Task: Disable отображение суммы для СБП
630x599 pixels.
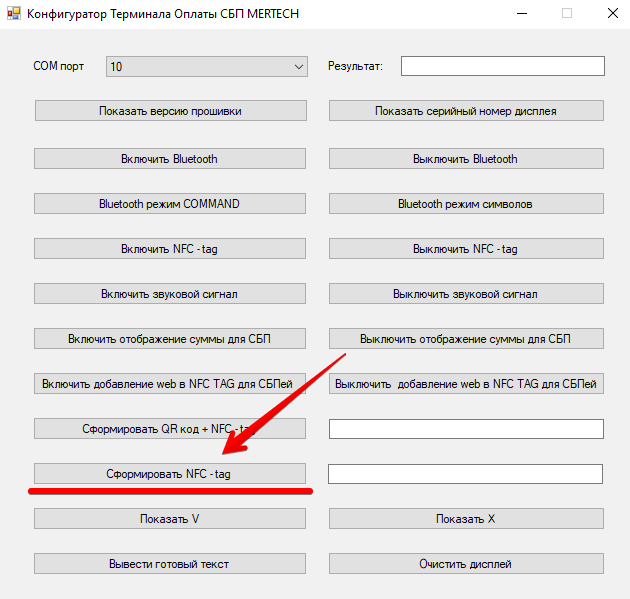Action: point(466,339)
